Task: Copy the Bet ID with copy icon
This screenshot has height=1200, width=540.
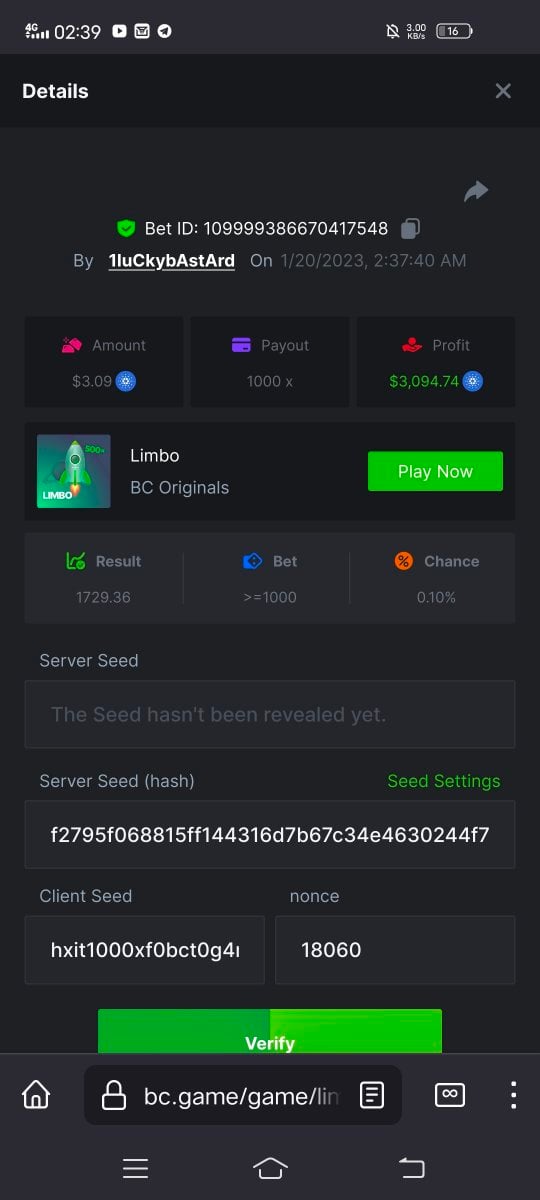Action: [410, 229]
